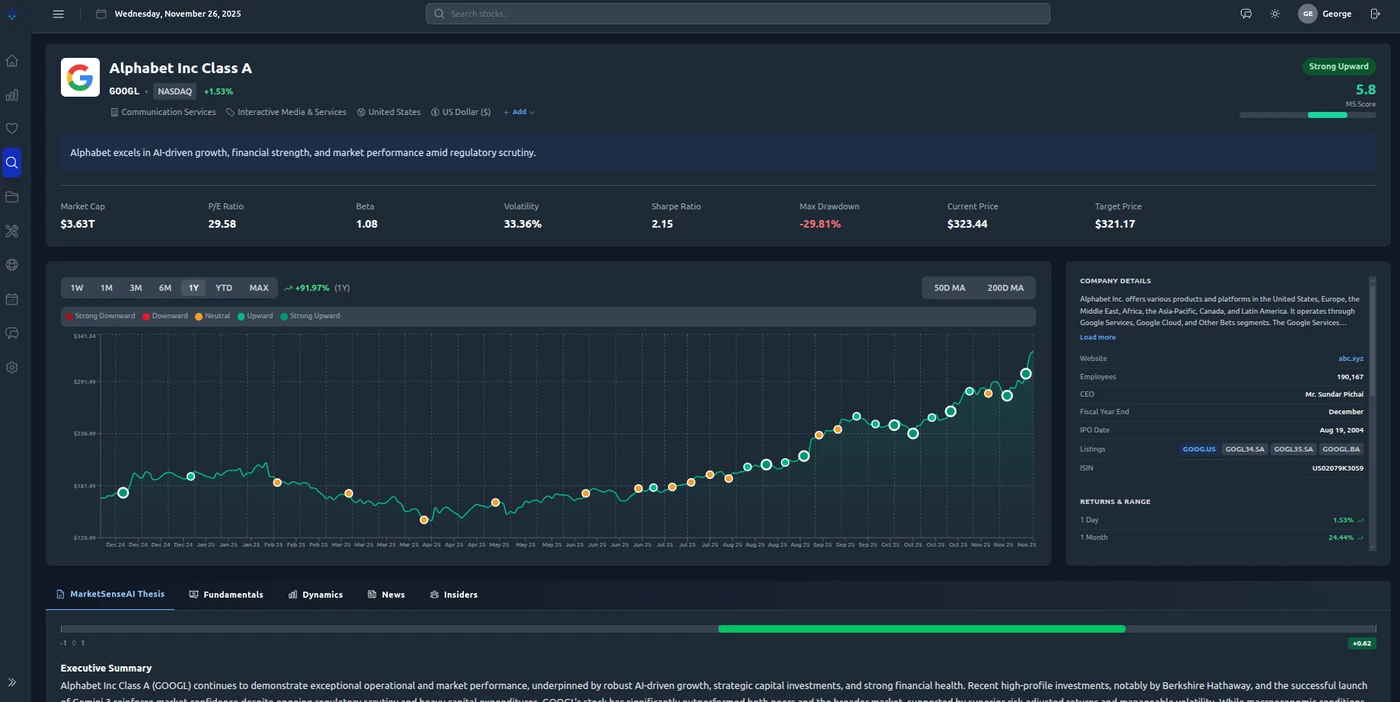
Task: Click the NASDAQ exchange badge
Action: [x=175, y=91]
